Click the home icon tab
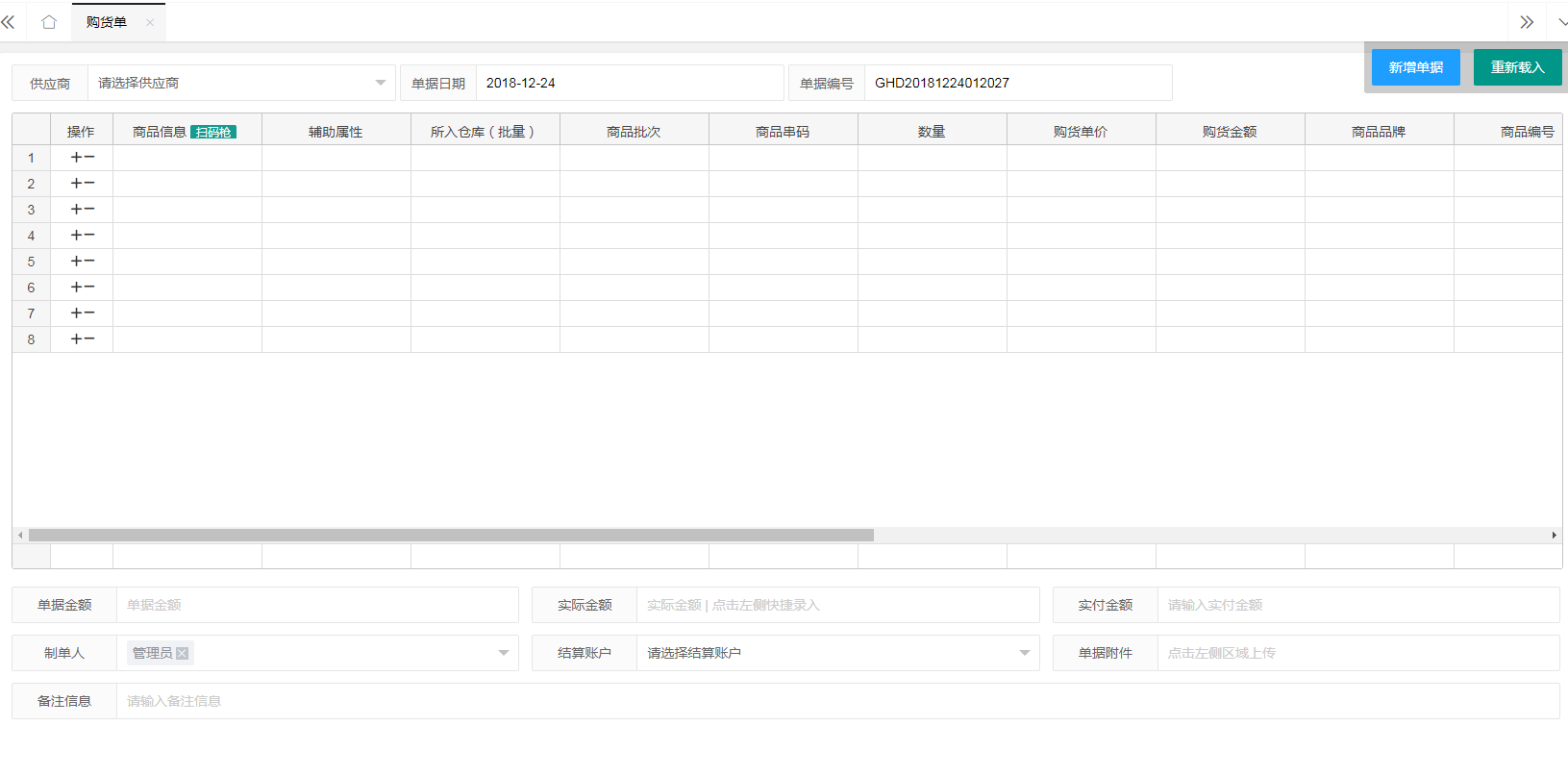 [49, 22]
